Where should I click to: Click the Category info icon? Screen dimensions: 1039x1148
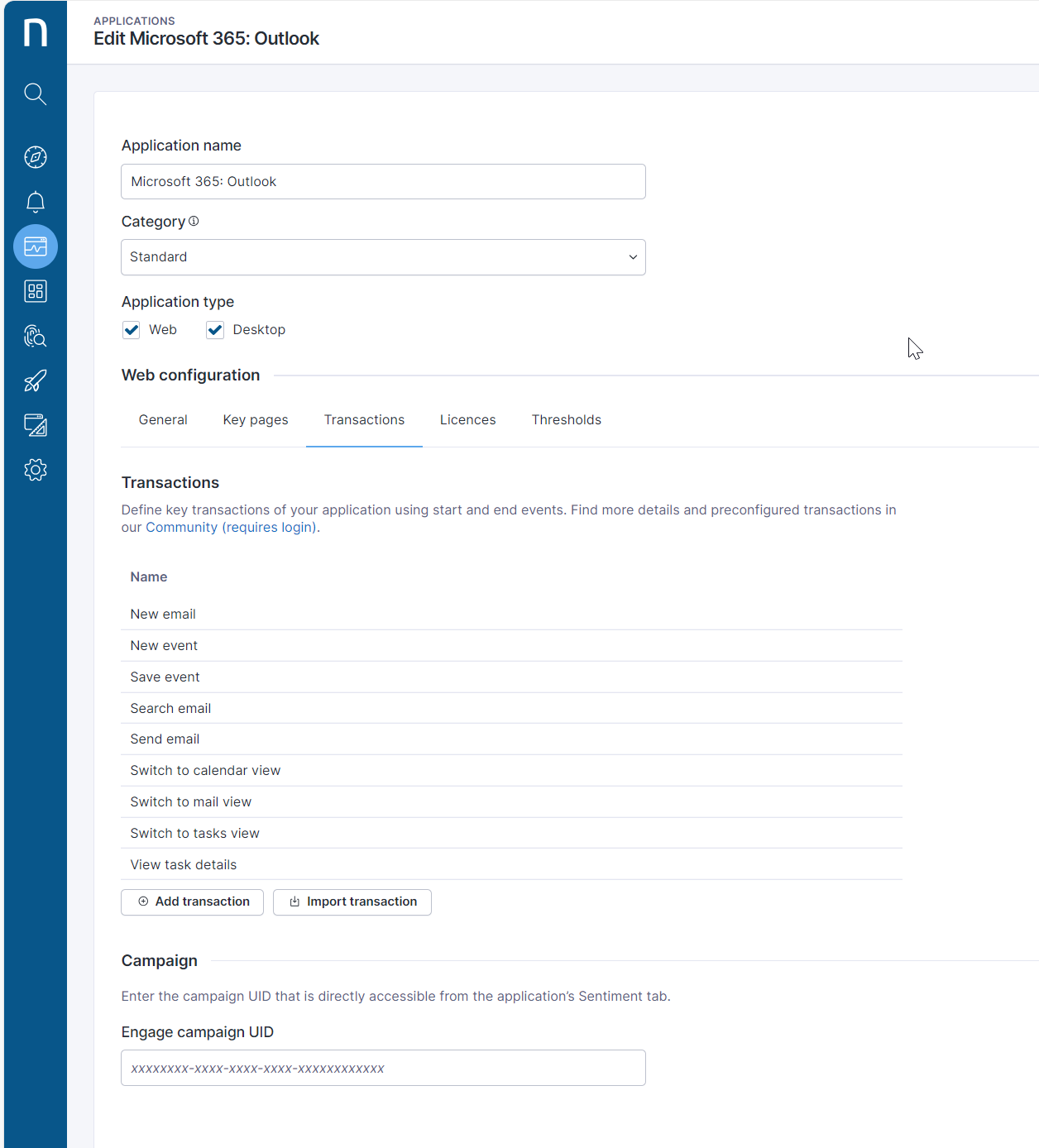point(194,222)
